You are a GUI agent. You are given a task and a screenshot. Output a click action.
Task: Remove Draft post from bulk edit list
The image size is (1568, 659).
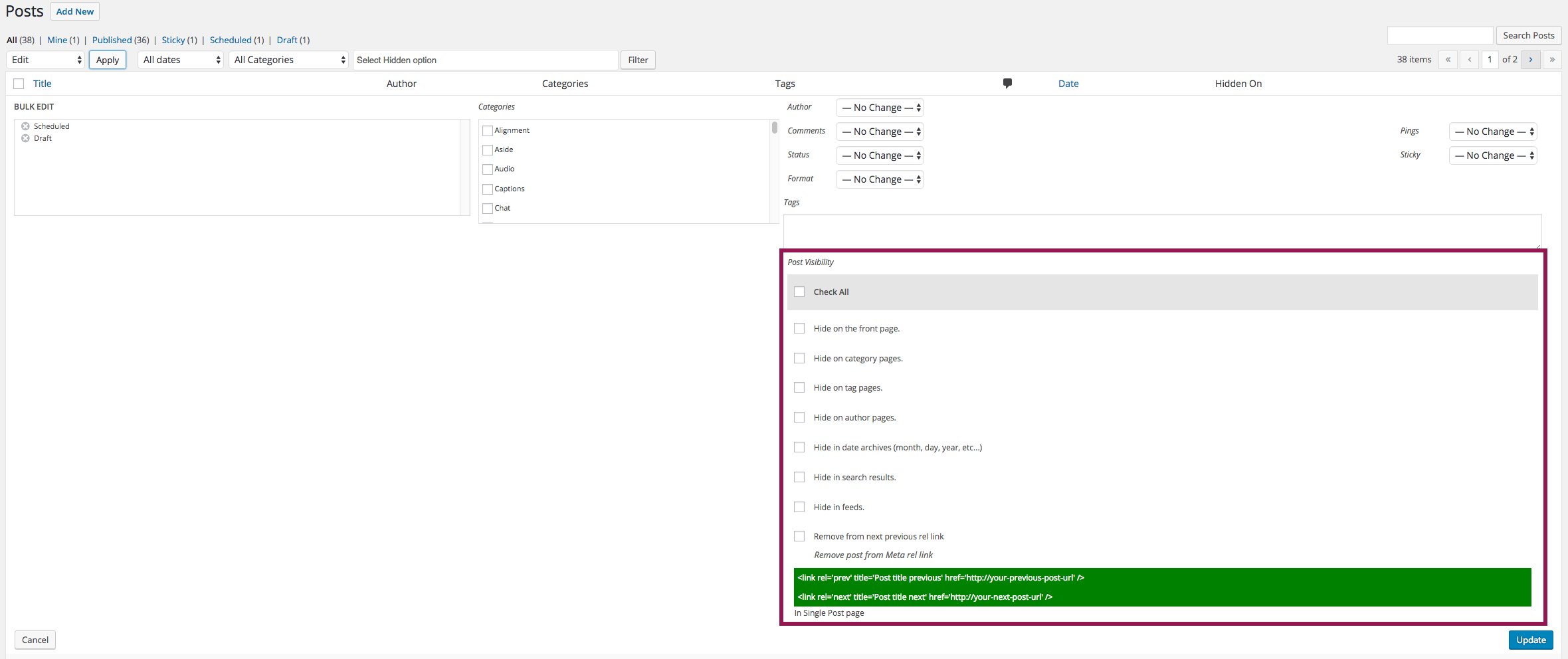(25, 138)
